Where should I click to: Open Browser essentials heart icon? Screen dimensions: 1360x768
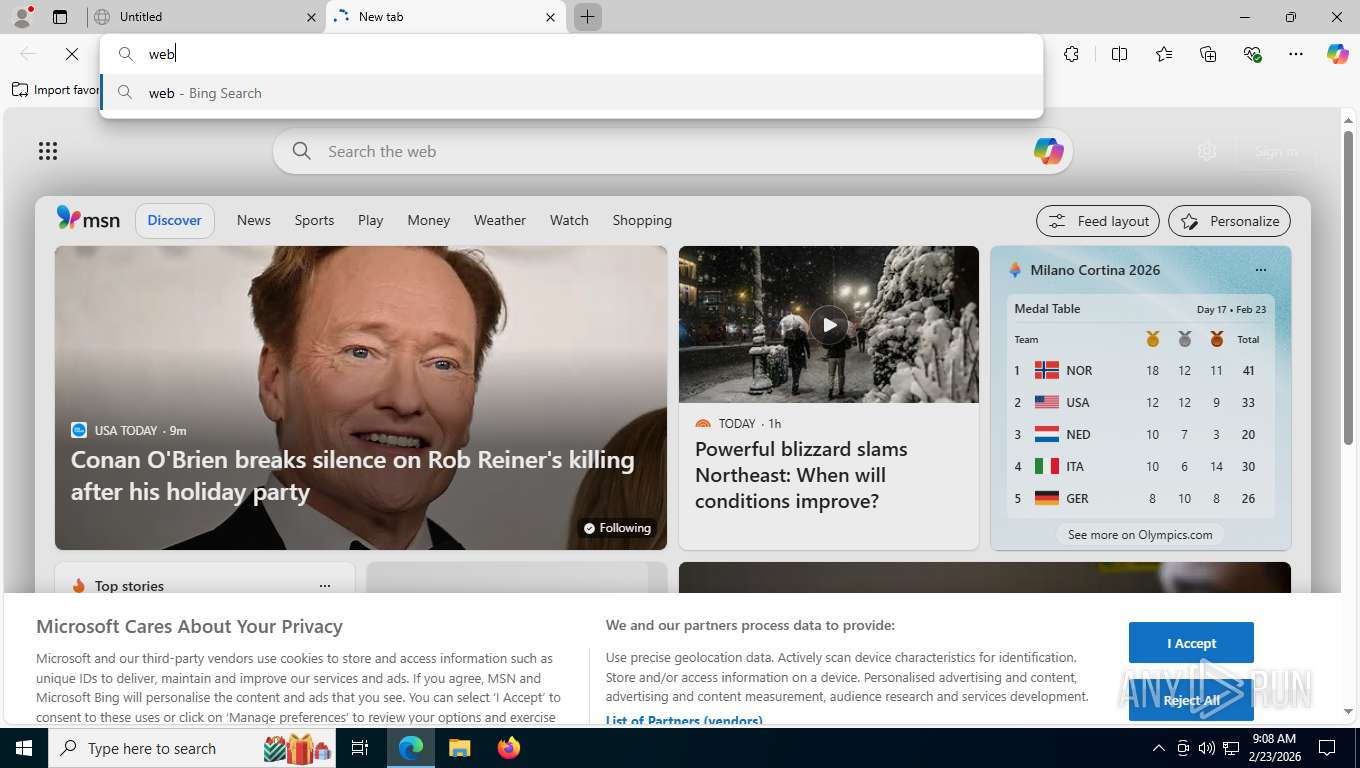click(1252, 54)
